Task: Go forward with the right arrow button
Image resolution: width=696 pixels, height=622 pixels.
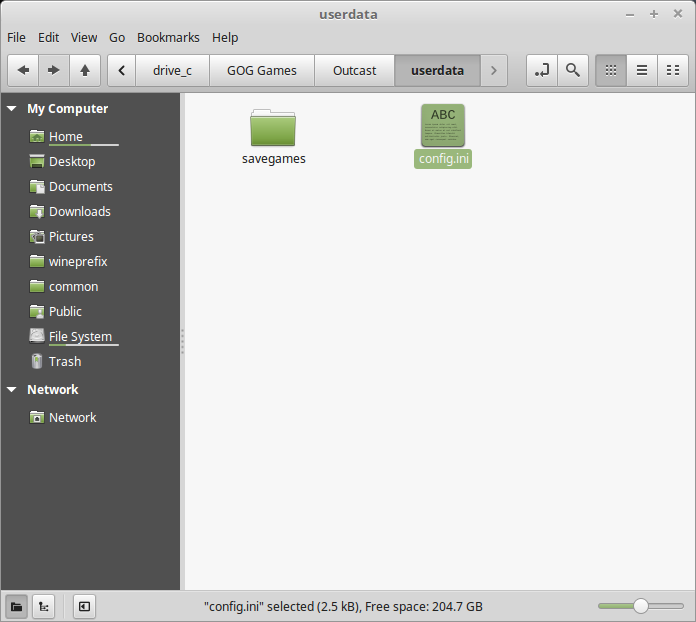Action: [x=54, y=70]
